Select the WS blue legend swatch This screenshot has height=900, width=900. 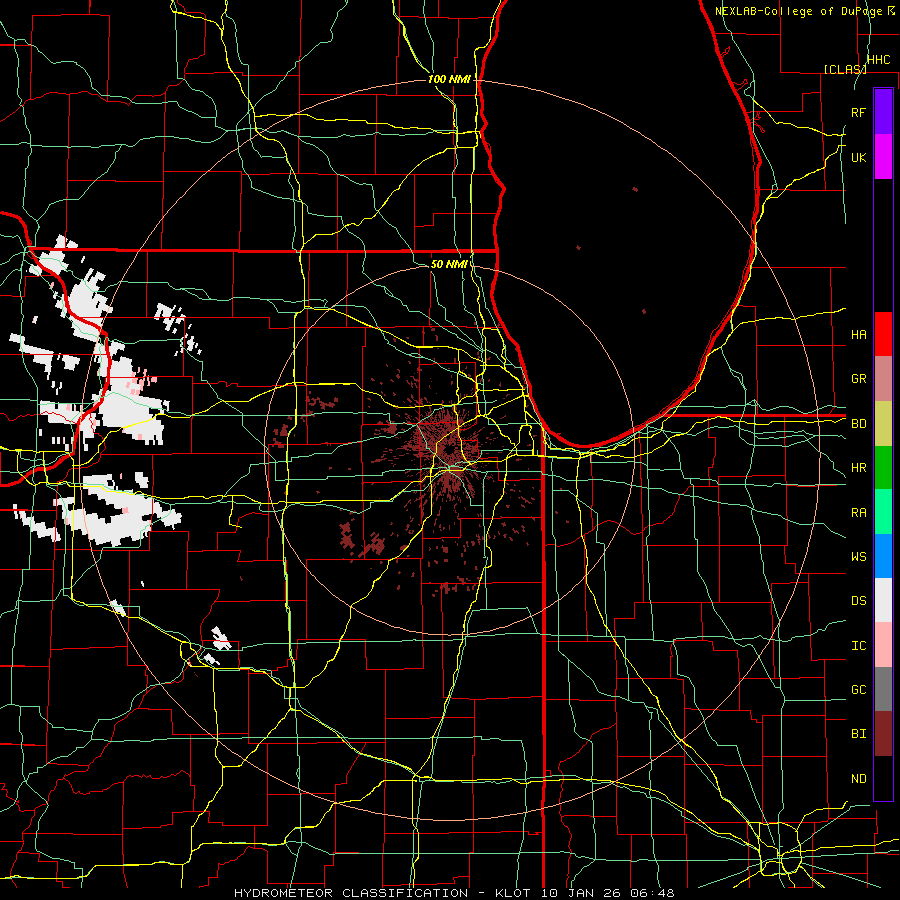(883, 556)
